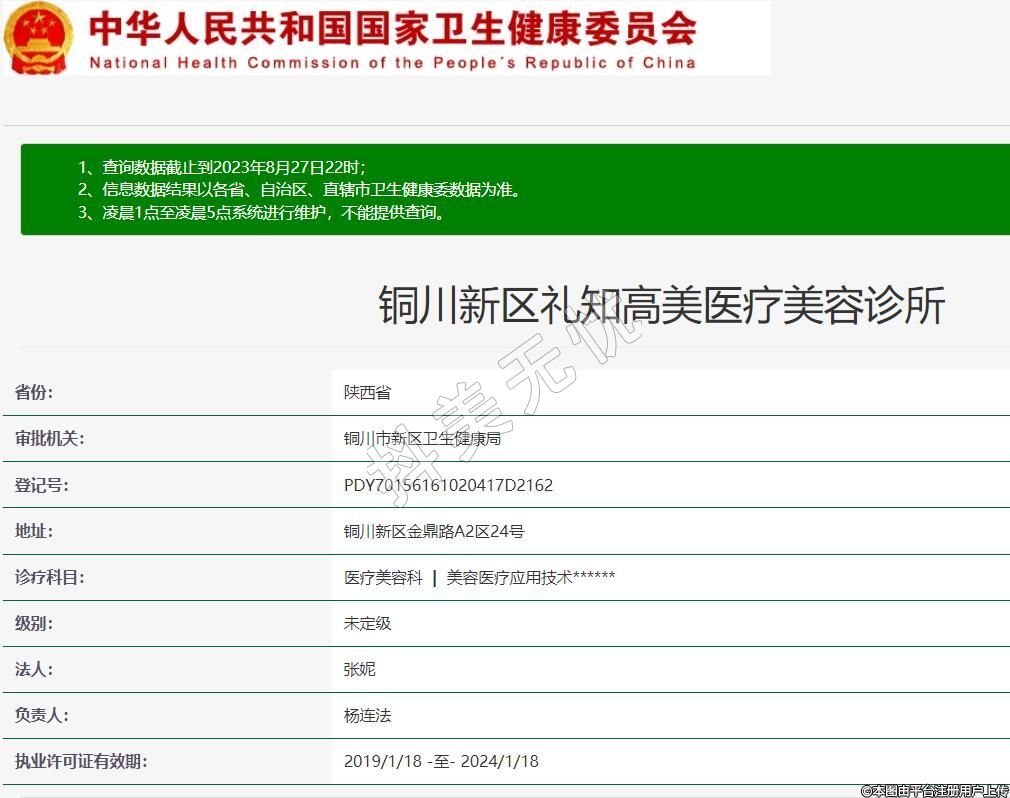Click the Chinese commission title in header
The image size is (1010, 798).
click(392, 27)
